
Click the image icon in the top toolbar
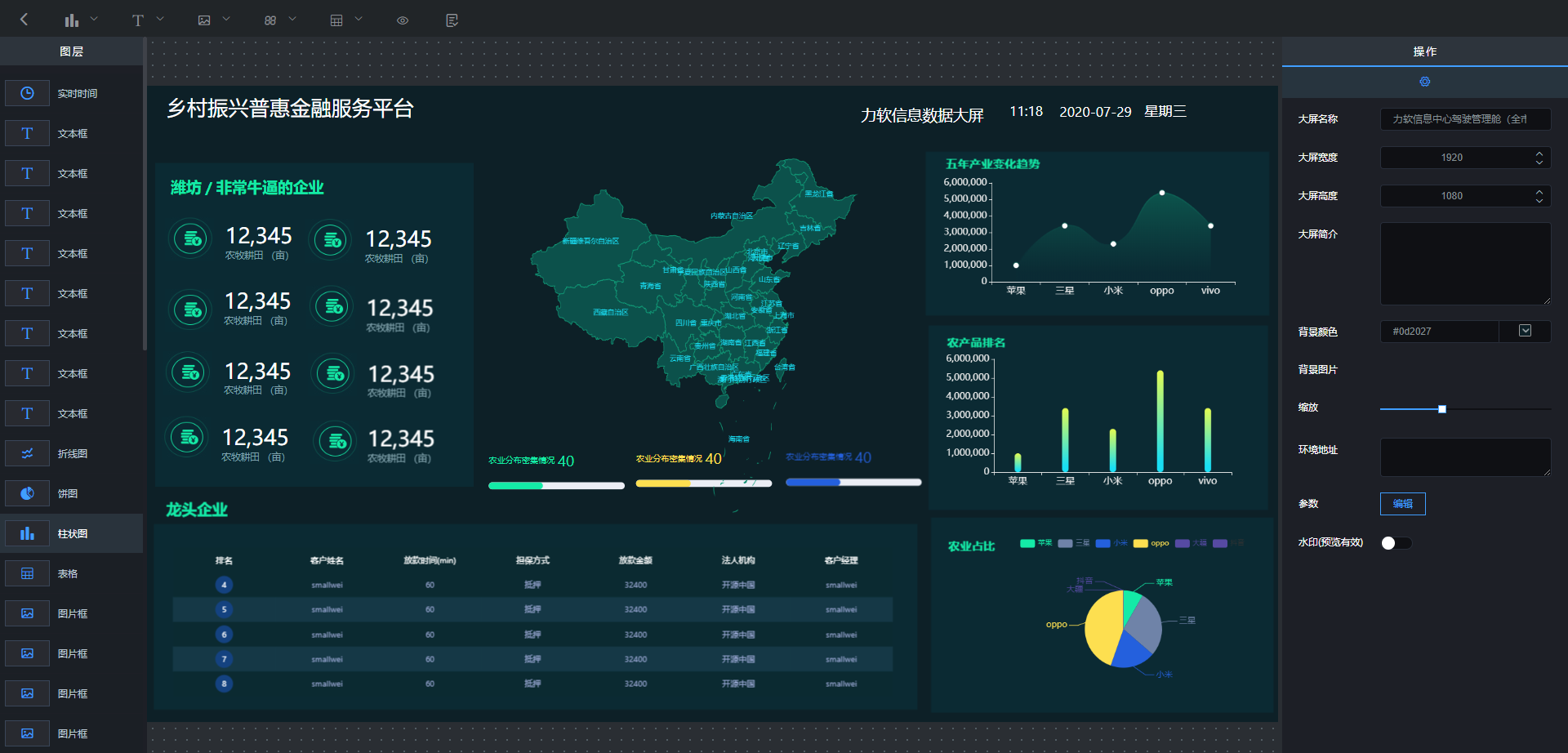click(204, 20)
